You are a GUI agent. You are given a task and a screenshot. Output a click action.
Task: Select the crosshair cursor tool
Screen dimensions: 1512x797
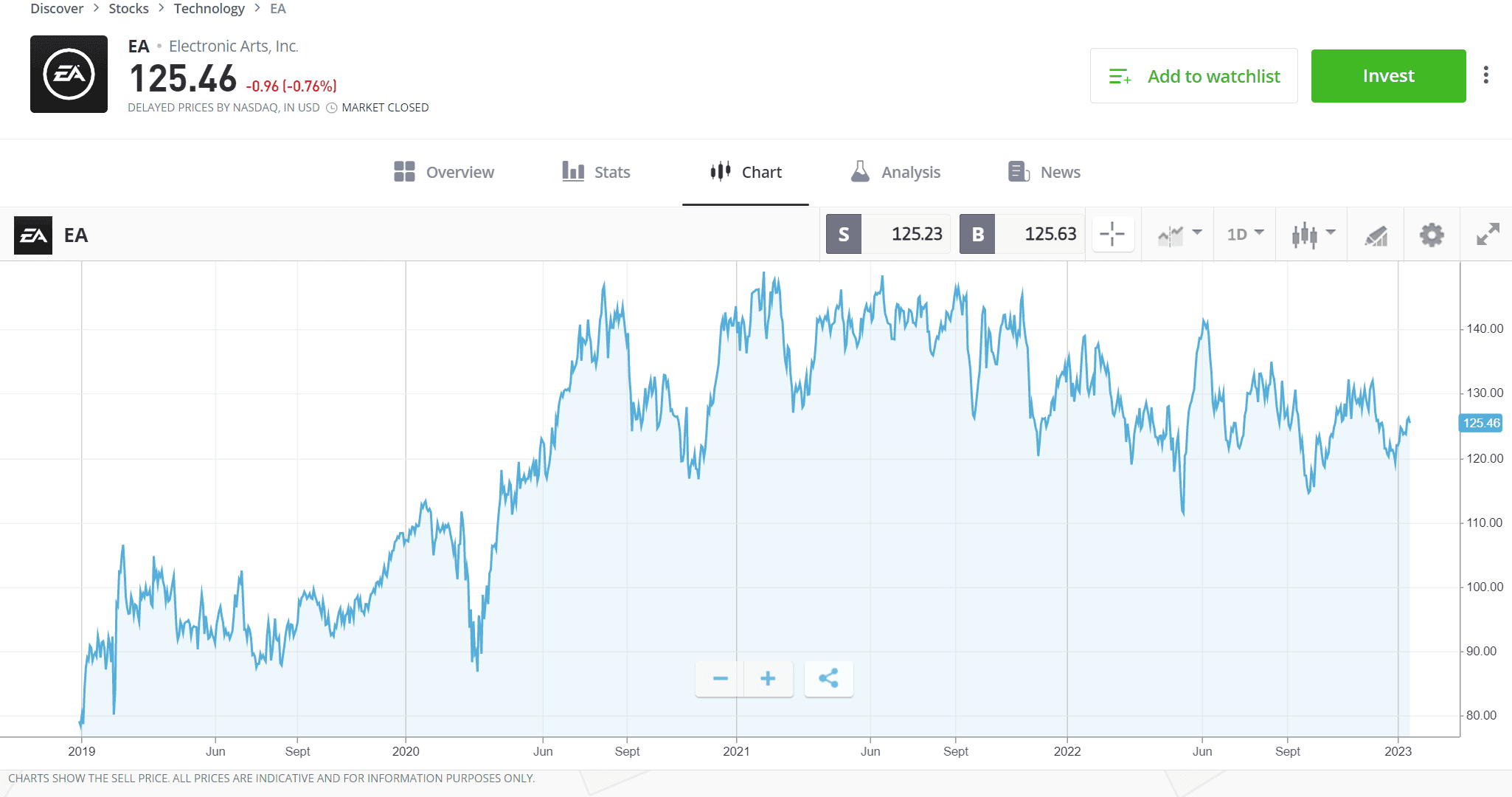click(x=1112, y=234)
